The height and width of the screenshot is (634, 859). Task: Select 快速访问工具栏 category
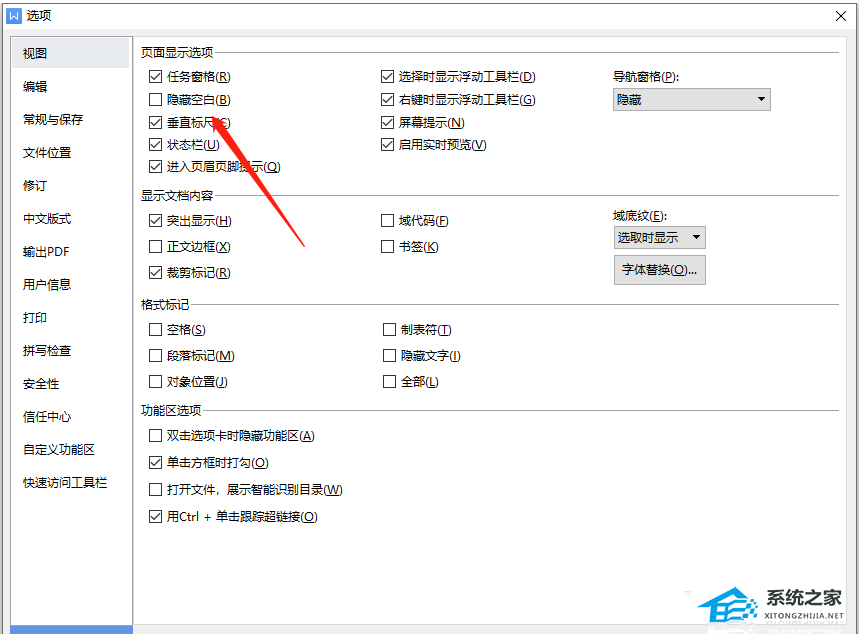pos(65,482)
